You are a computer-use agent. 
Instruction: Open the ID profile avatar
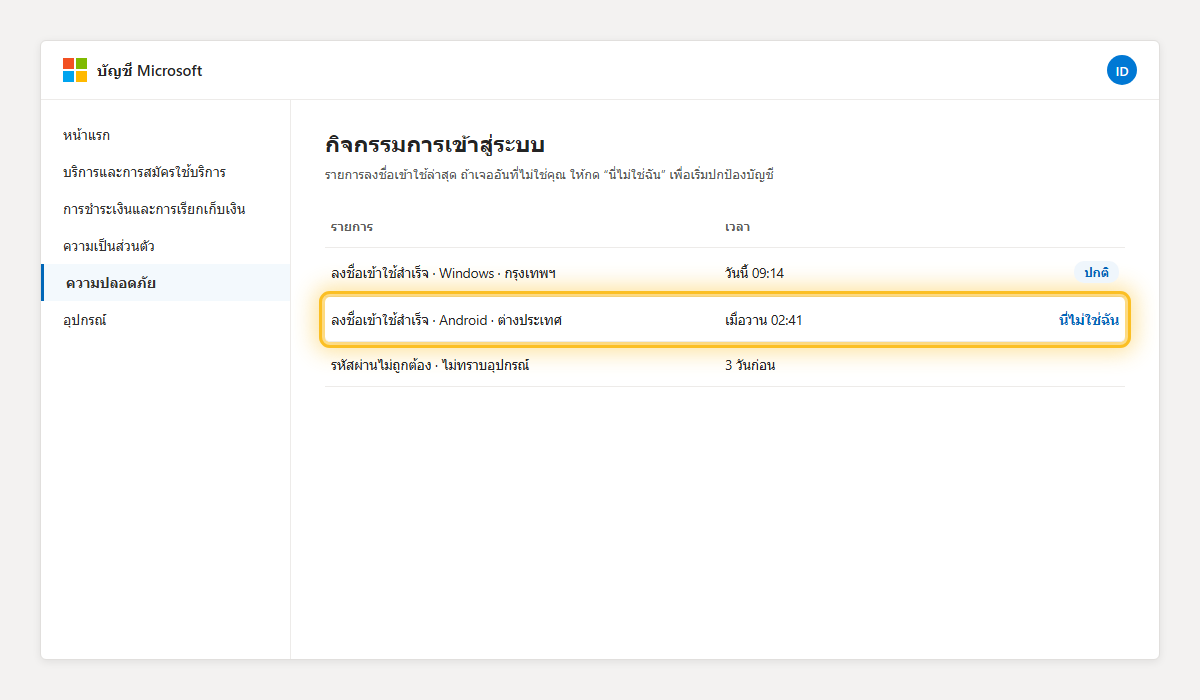click(1122, 70)
